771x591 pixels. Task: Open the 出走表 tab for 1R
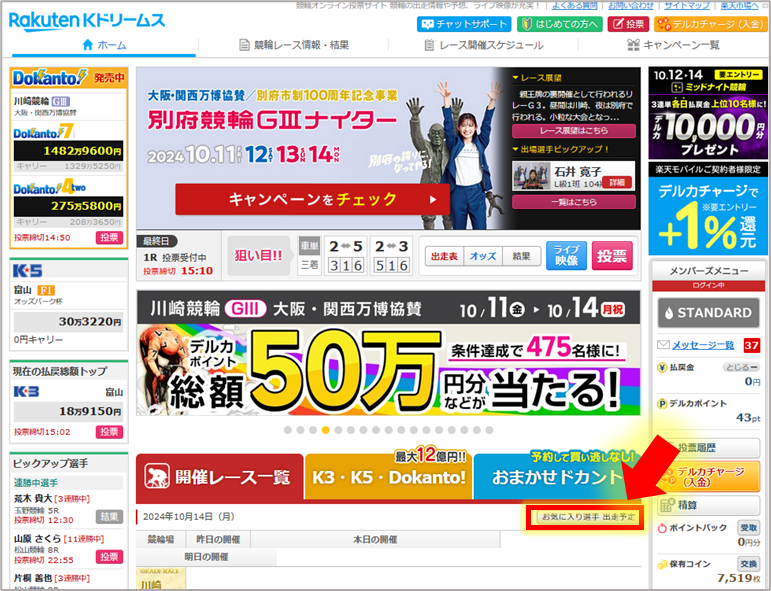[444, 256]
